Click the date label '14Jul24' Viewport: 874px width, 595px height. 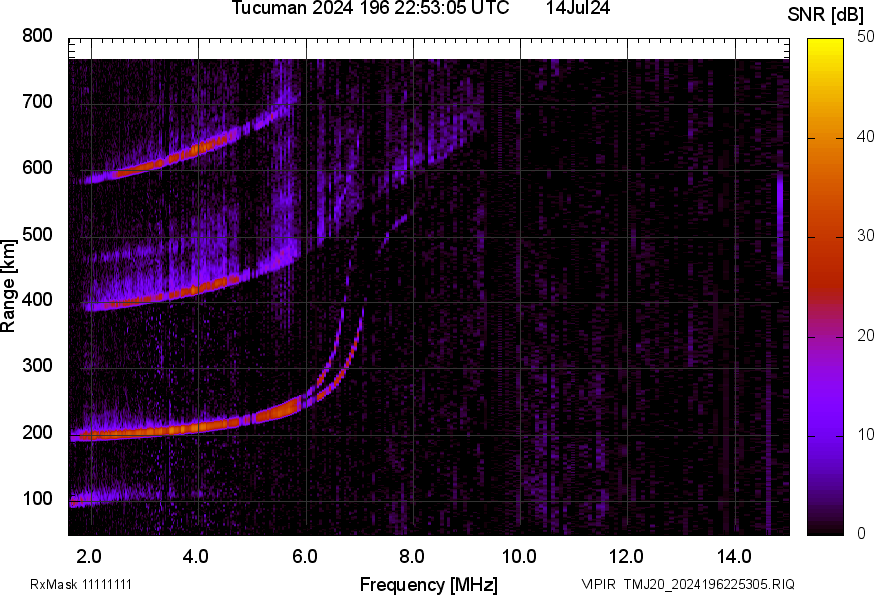click(577, 8)
